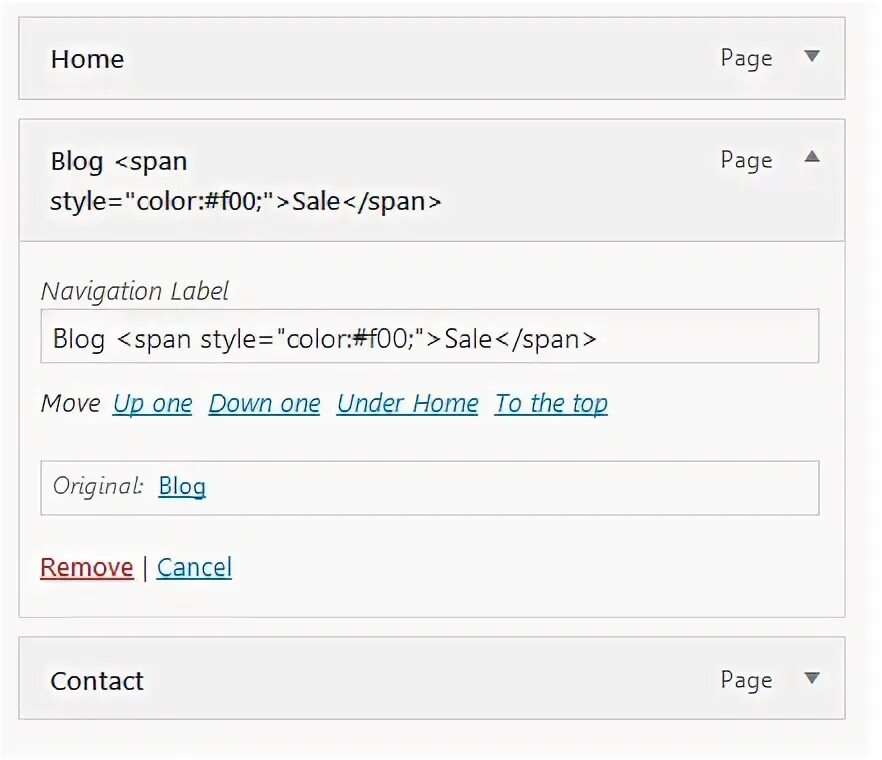
Task: Click the Move label text
Action: coord(70,404)
